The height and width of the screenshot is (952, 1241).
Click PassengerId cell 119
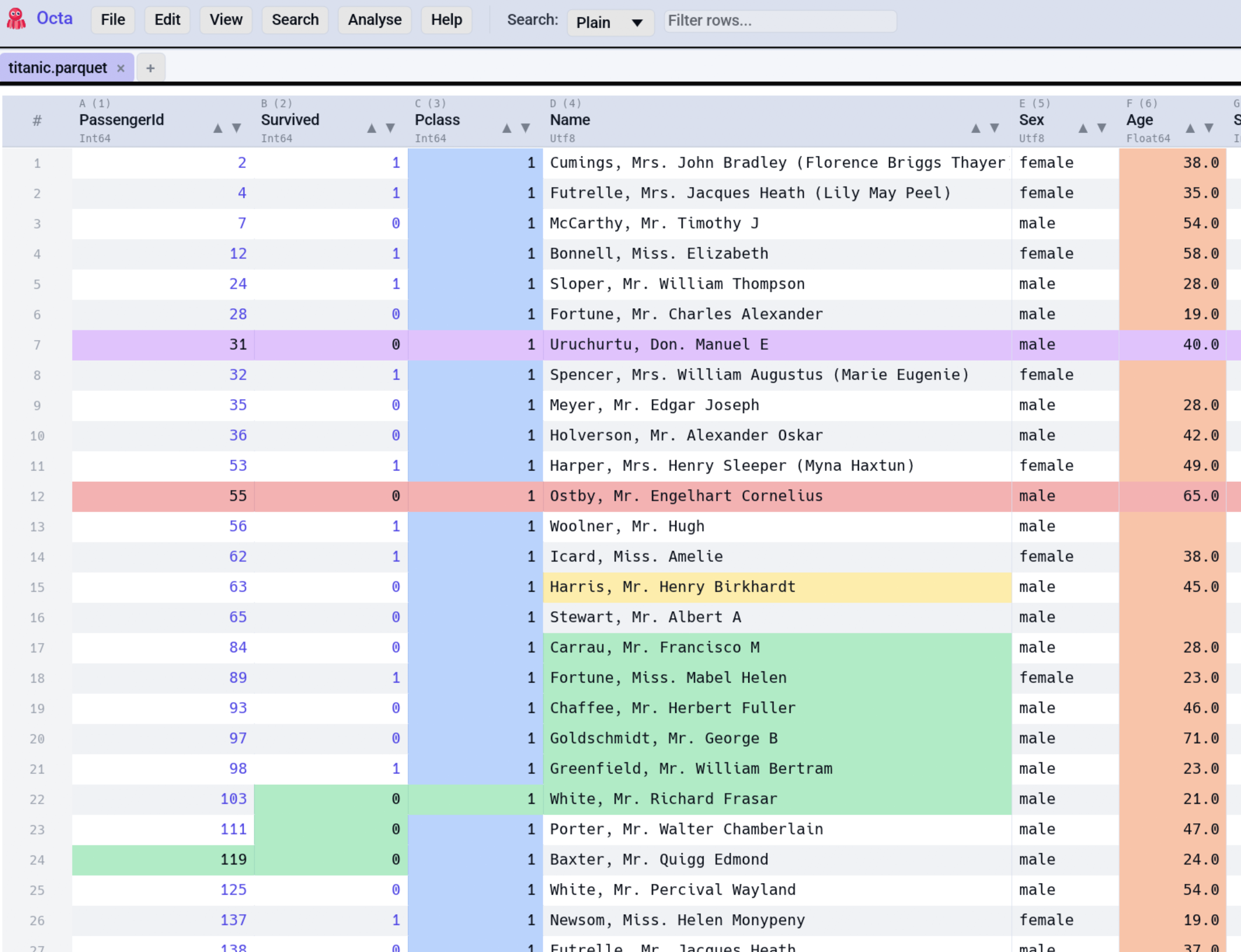pyautogui.click(x=163, y=860)
